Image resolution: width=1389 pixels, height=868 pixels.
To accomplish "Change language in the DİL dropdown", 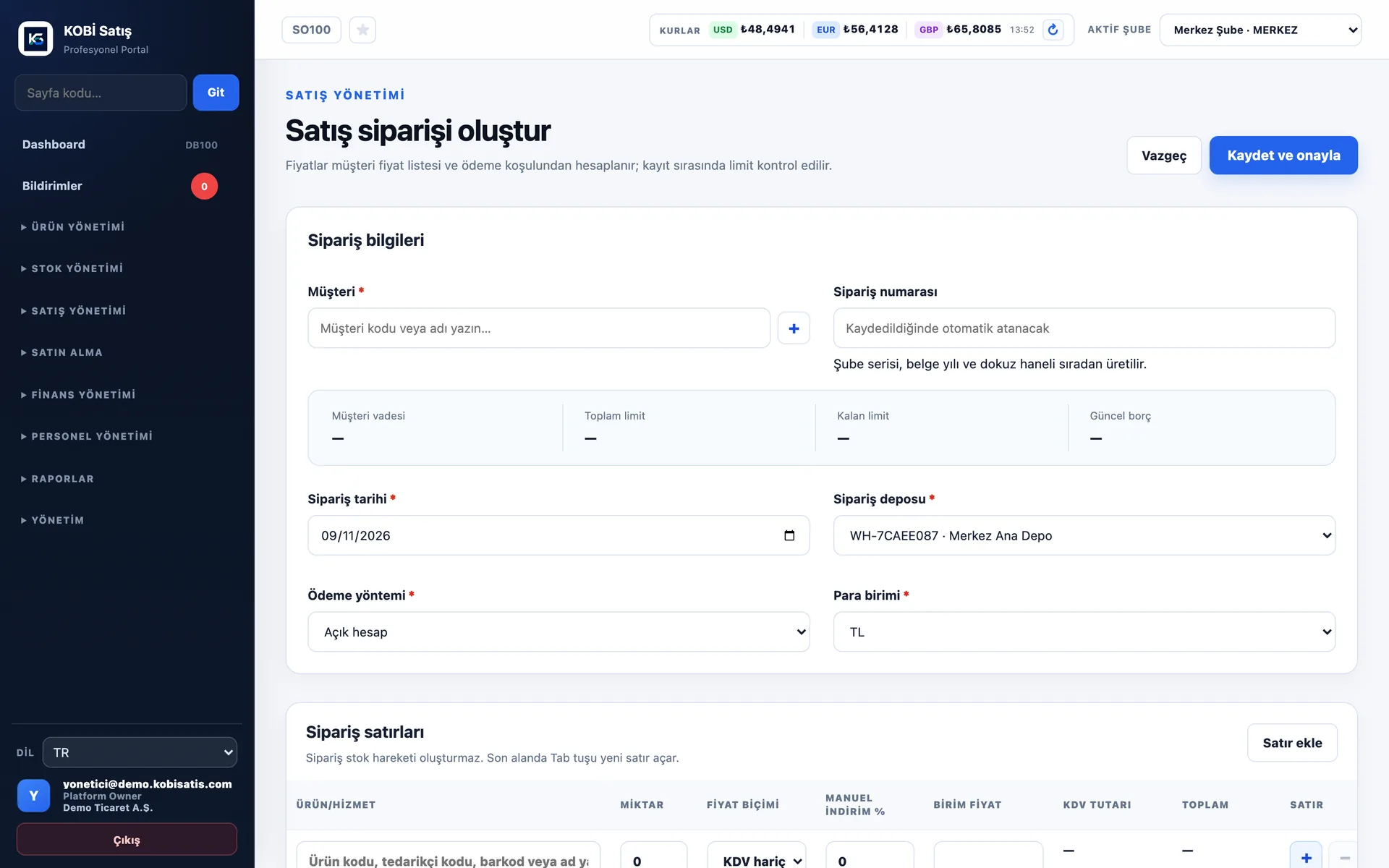I will (140, 752).
